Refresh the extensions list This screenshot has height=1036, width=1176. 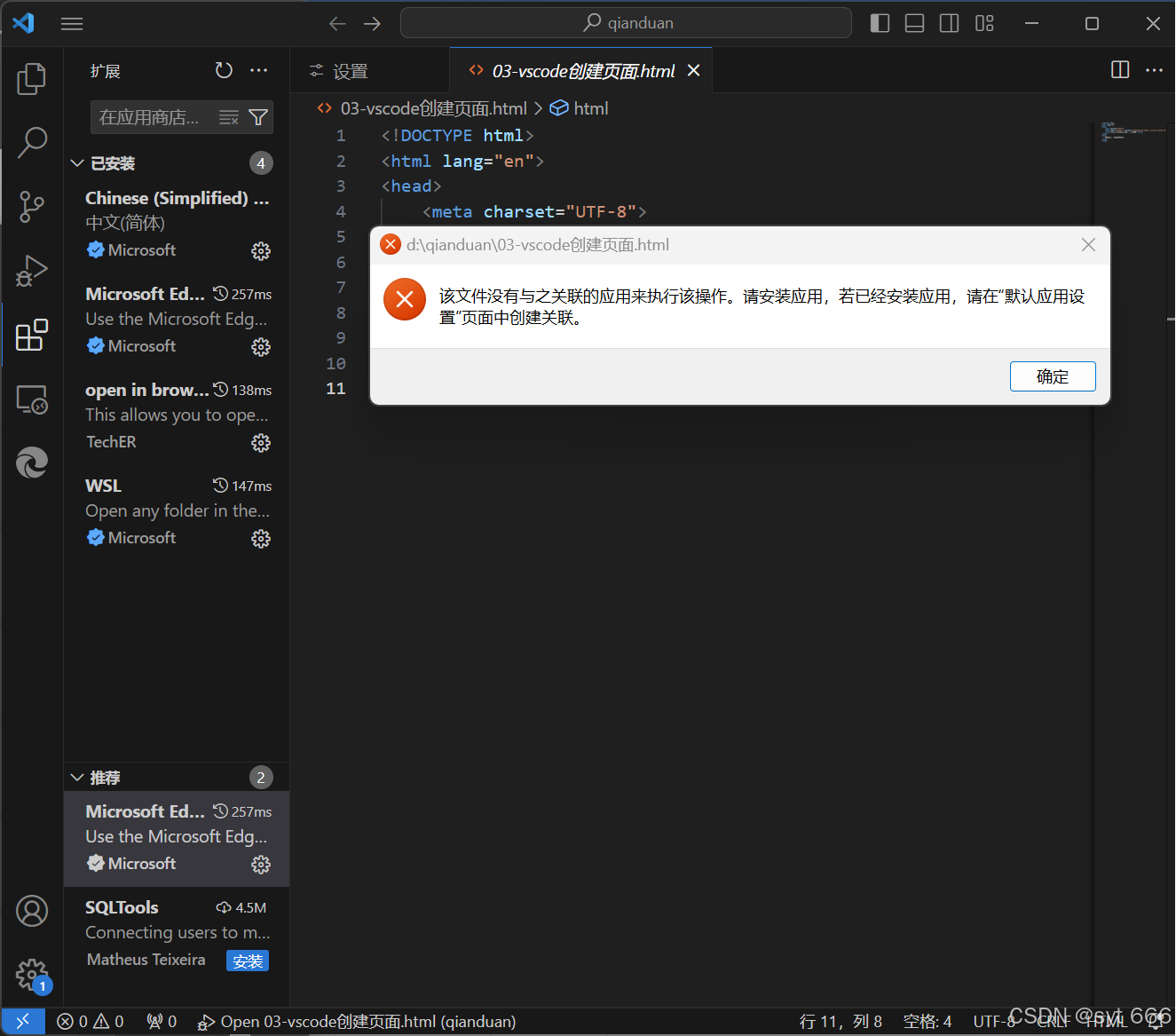(x=224, y=70)
